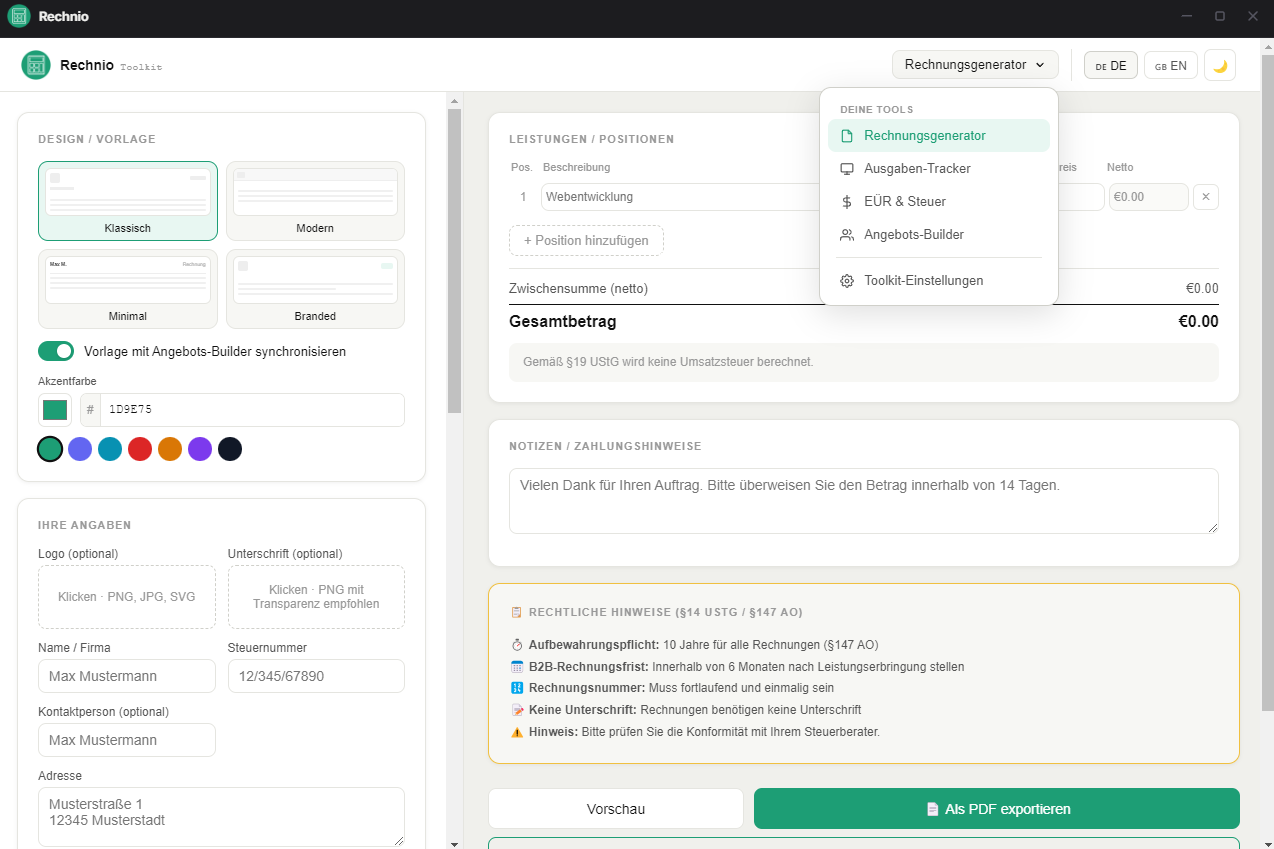The height and width of the screenshot is (849, 1274).
Task: Select the green accent color swatch
Action: 50,449
